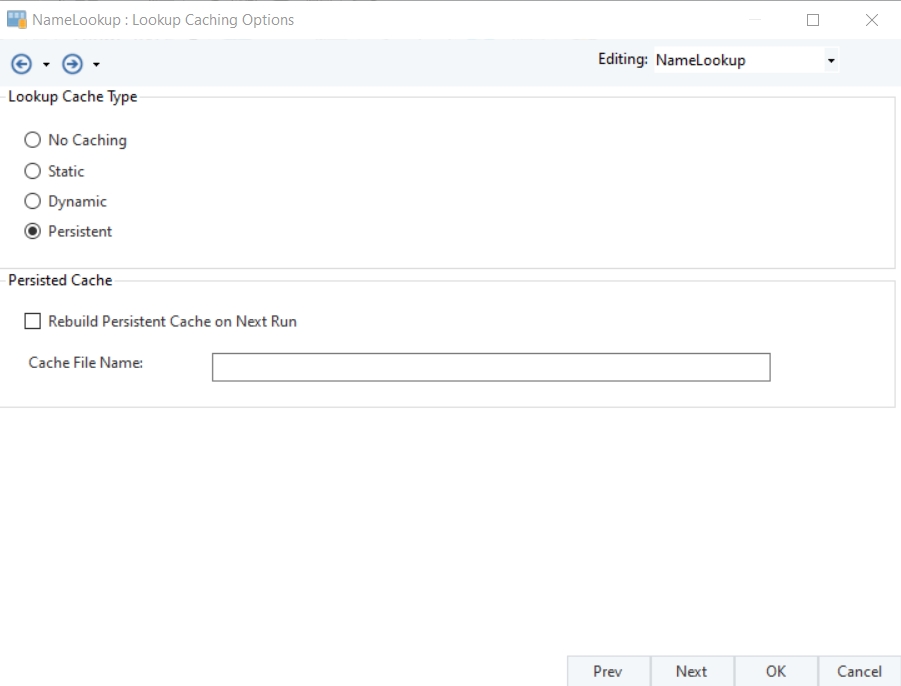Viewport: 901px width, 686px height.
Task: Open the NameLookup window icon menu
Action: 16,19
